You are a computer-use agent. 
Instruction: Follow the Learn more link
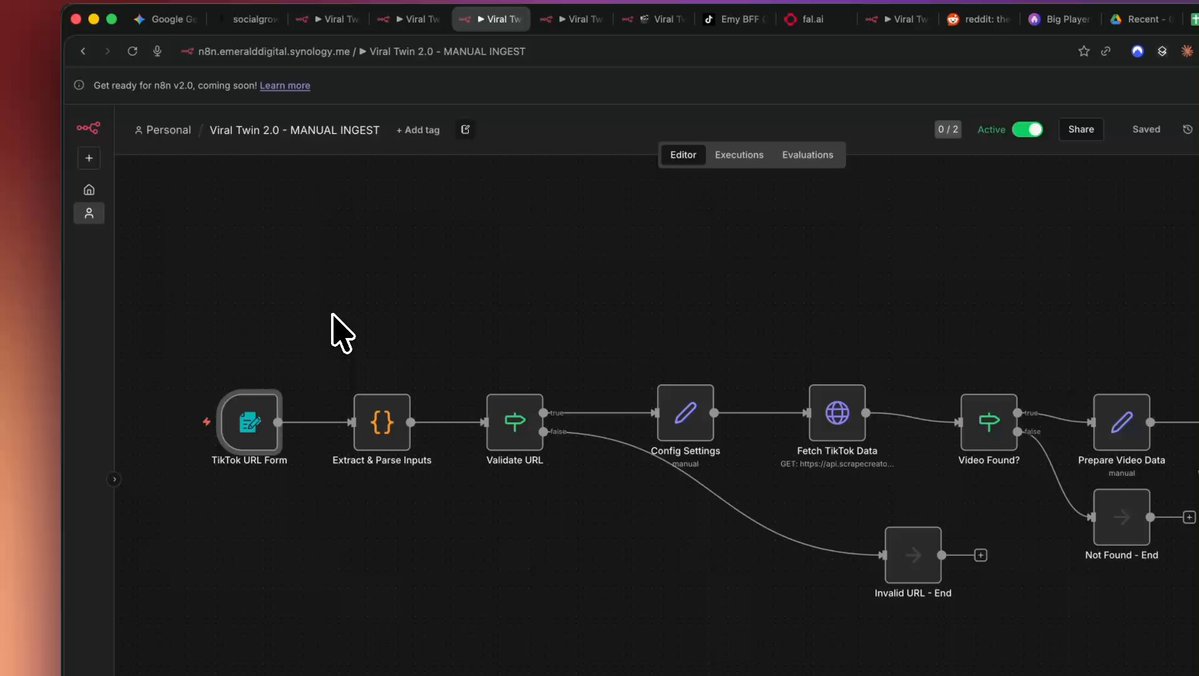pyautogui.click(x=285, y=86)
